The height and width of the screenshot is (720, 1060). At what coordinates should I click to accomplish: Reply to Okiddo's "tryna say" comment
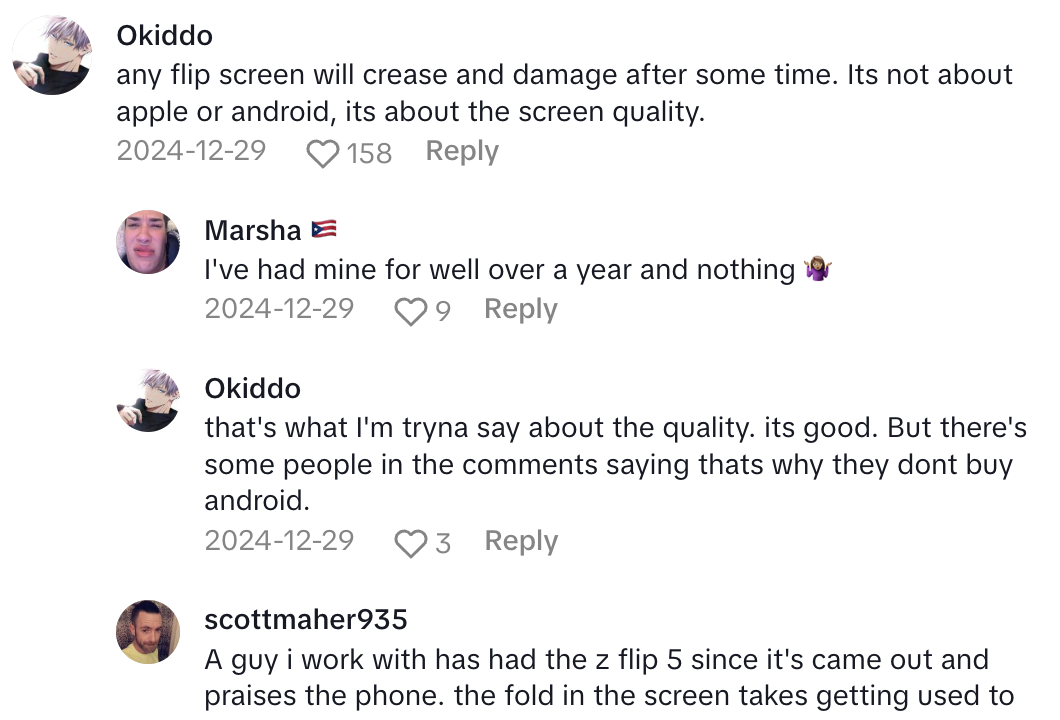tap(520, 542)
